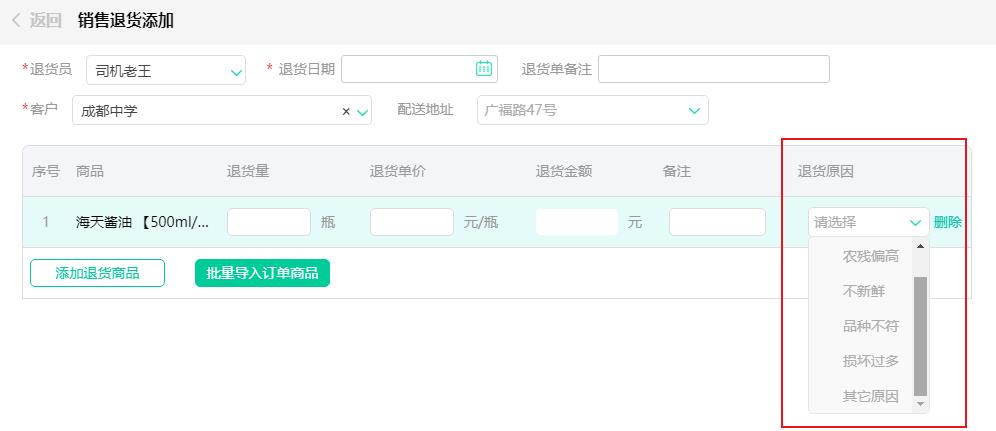This screenshot has width=996, height=431.
Task: Click the 退货原因 column header
Action: pos(826,171)
